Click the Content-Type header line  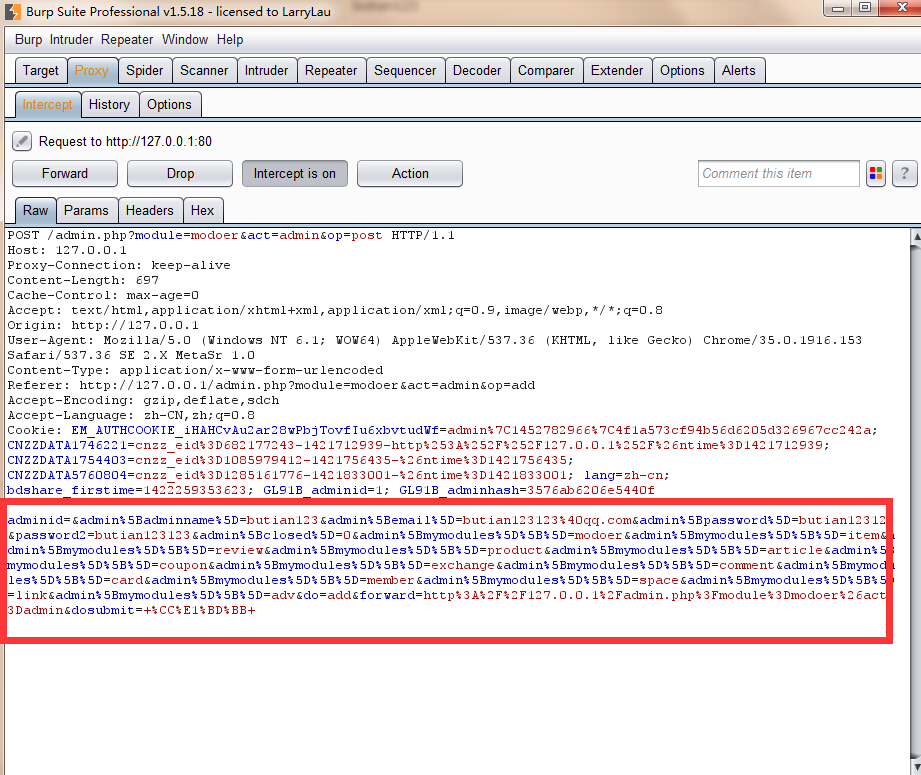click(195, 370)
